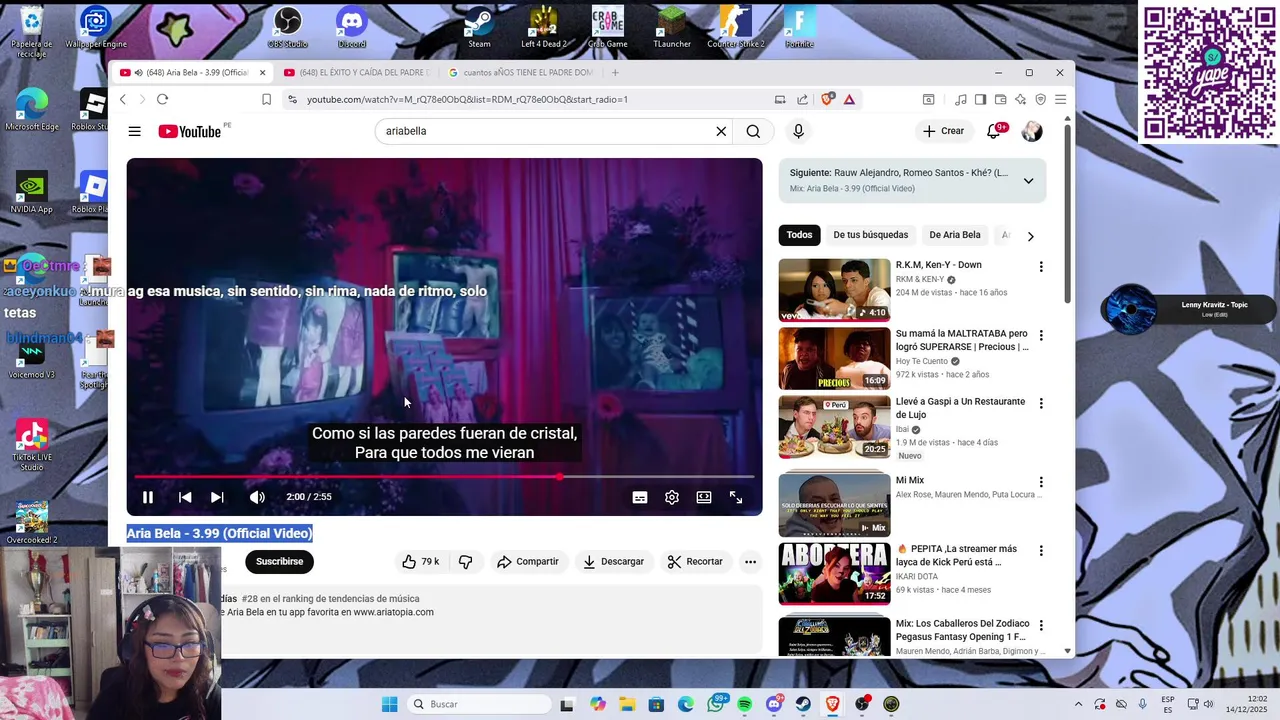Clear the 'ariabella' search text
This screenshot has height=720, width=1280.
pos(721,131)
